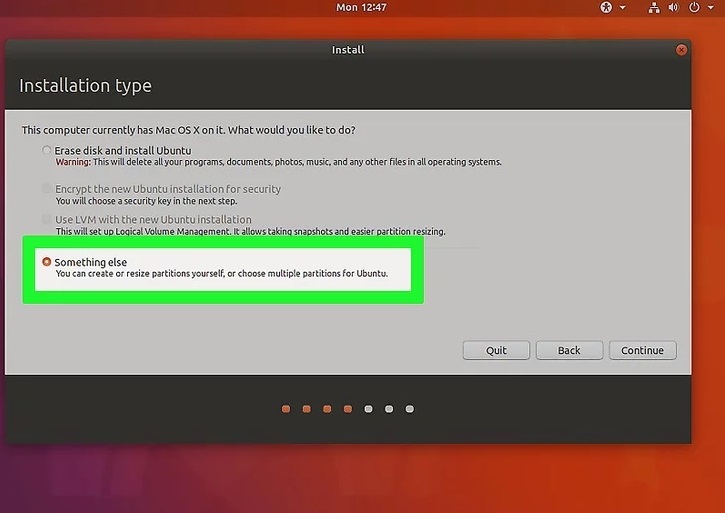Screen dimensions: 725x513
Task: Click the Installation type heading
Action: 86,86
